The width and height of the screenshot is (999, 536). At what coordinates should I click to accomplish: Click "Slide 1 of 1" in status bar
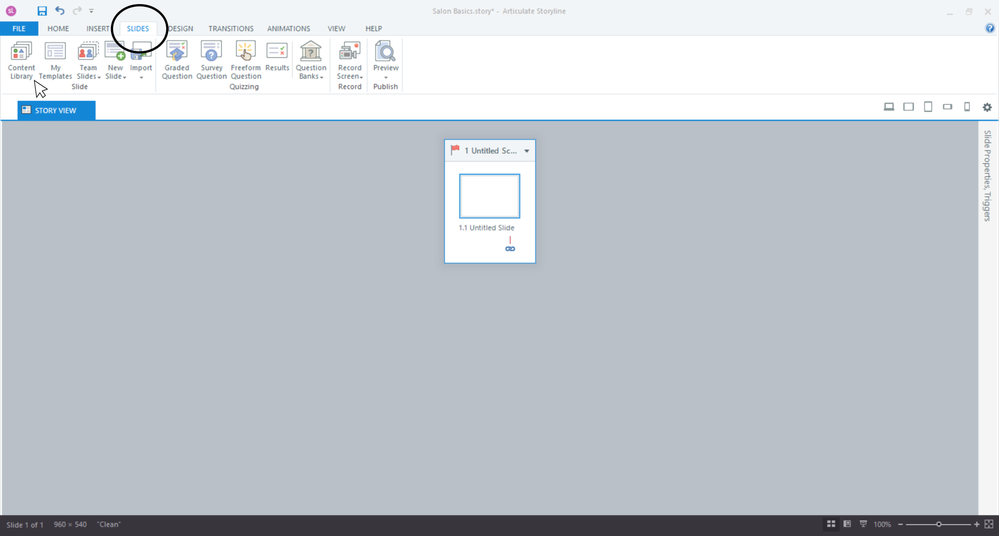[25, 525]
